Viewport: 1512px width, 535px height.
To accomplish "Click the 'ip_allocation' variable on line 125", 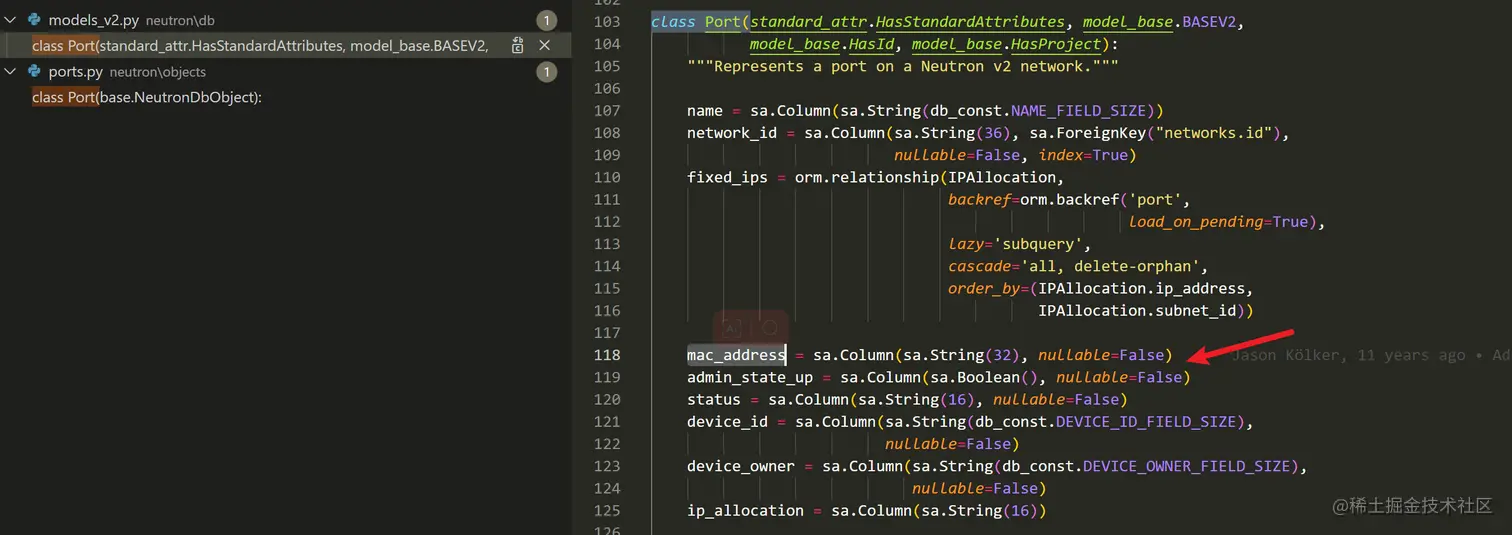I will point(745,510).
